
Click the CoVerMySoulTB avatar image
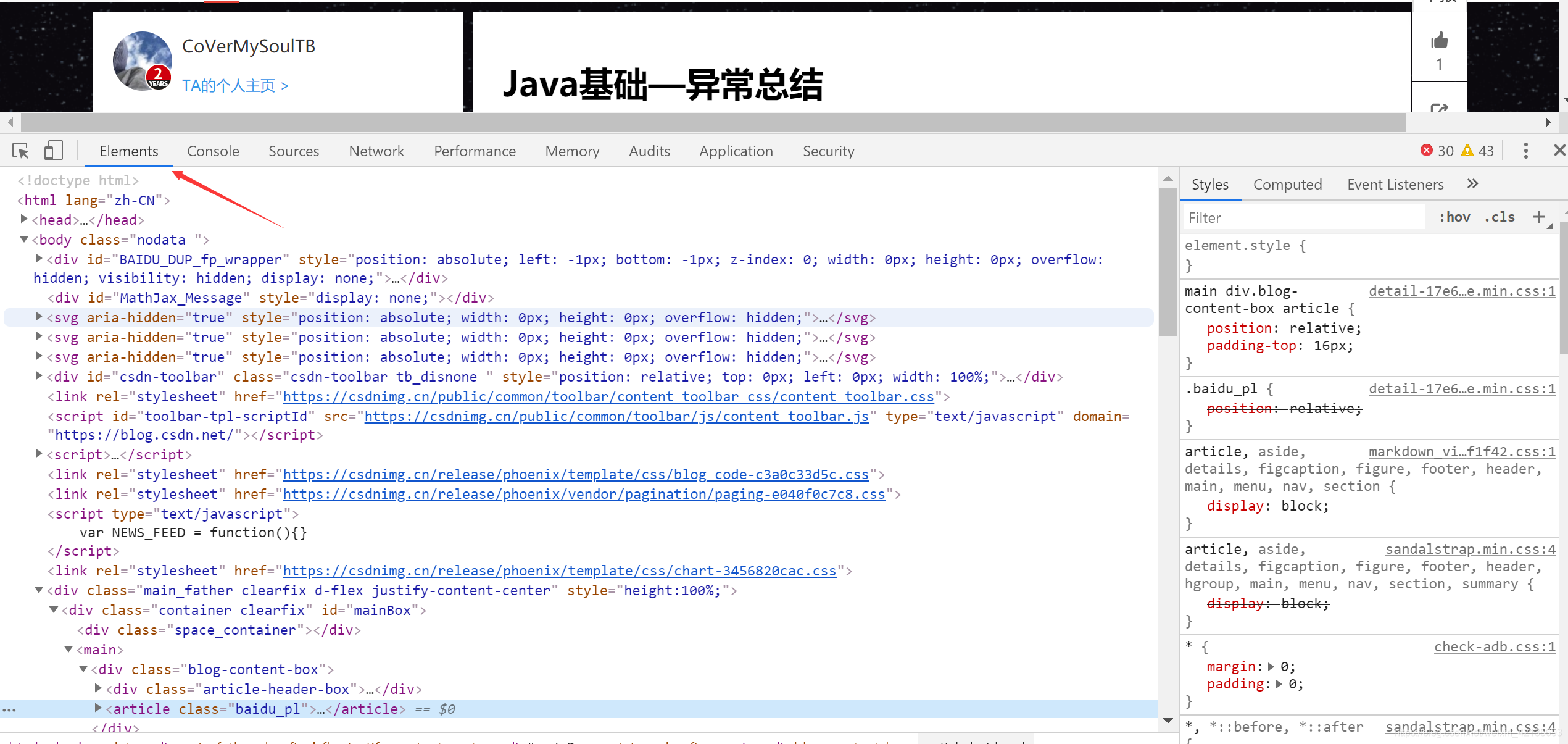click(143, 61)
